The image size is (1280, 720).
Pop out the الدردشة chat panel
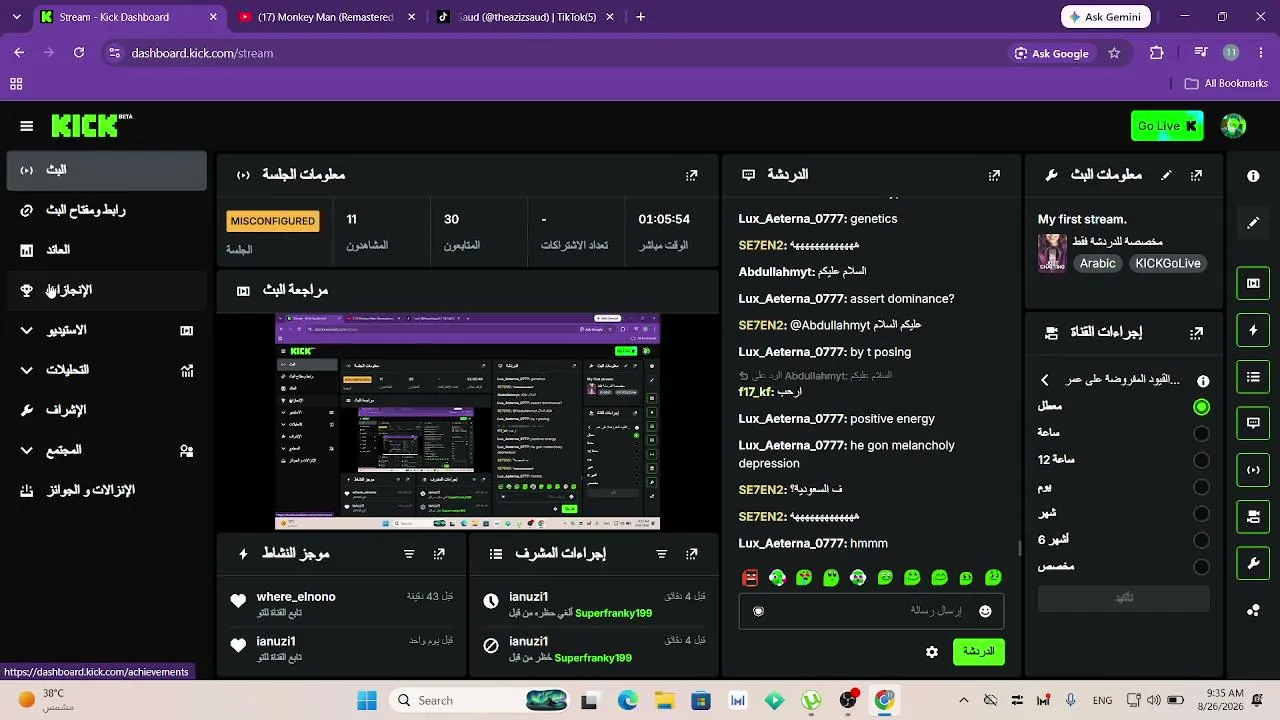pyautogui.click(x=994, y=175)
